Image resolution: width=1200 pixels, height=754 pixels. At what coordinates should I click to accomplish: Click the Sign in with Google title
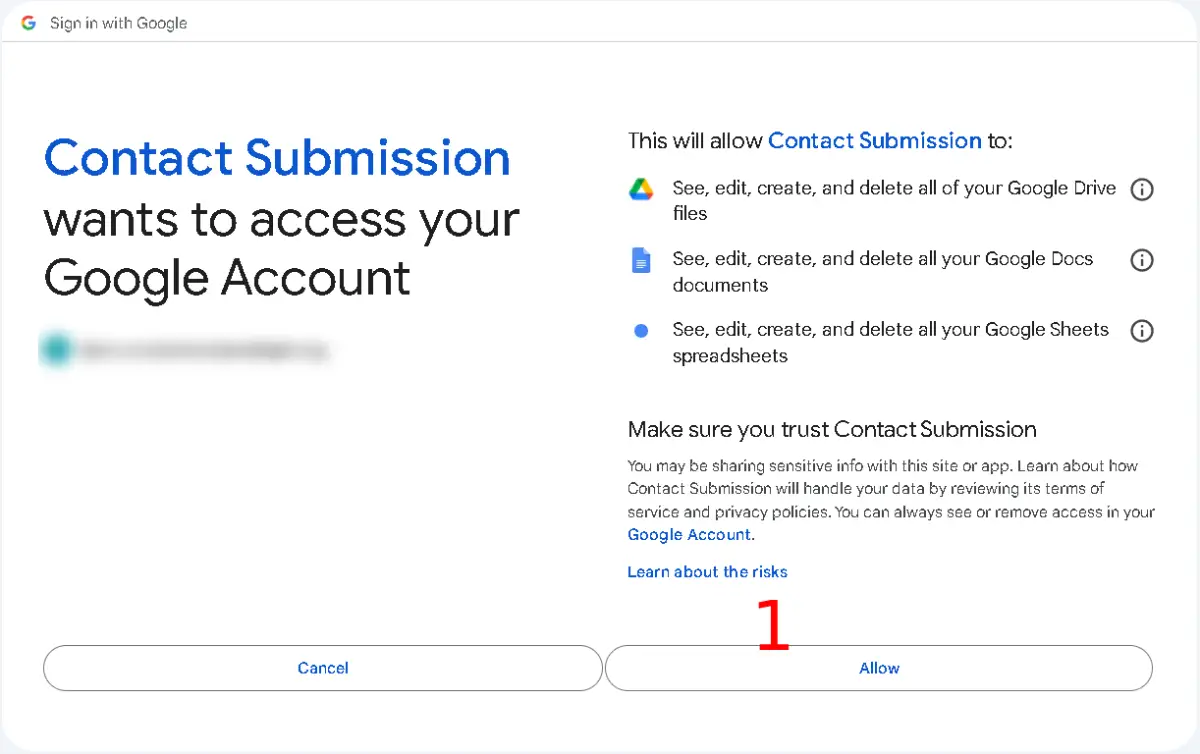pos(118,23)
